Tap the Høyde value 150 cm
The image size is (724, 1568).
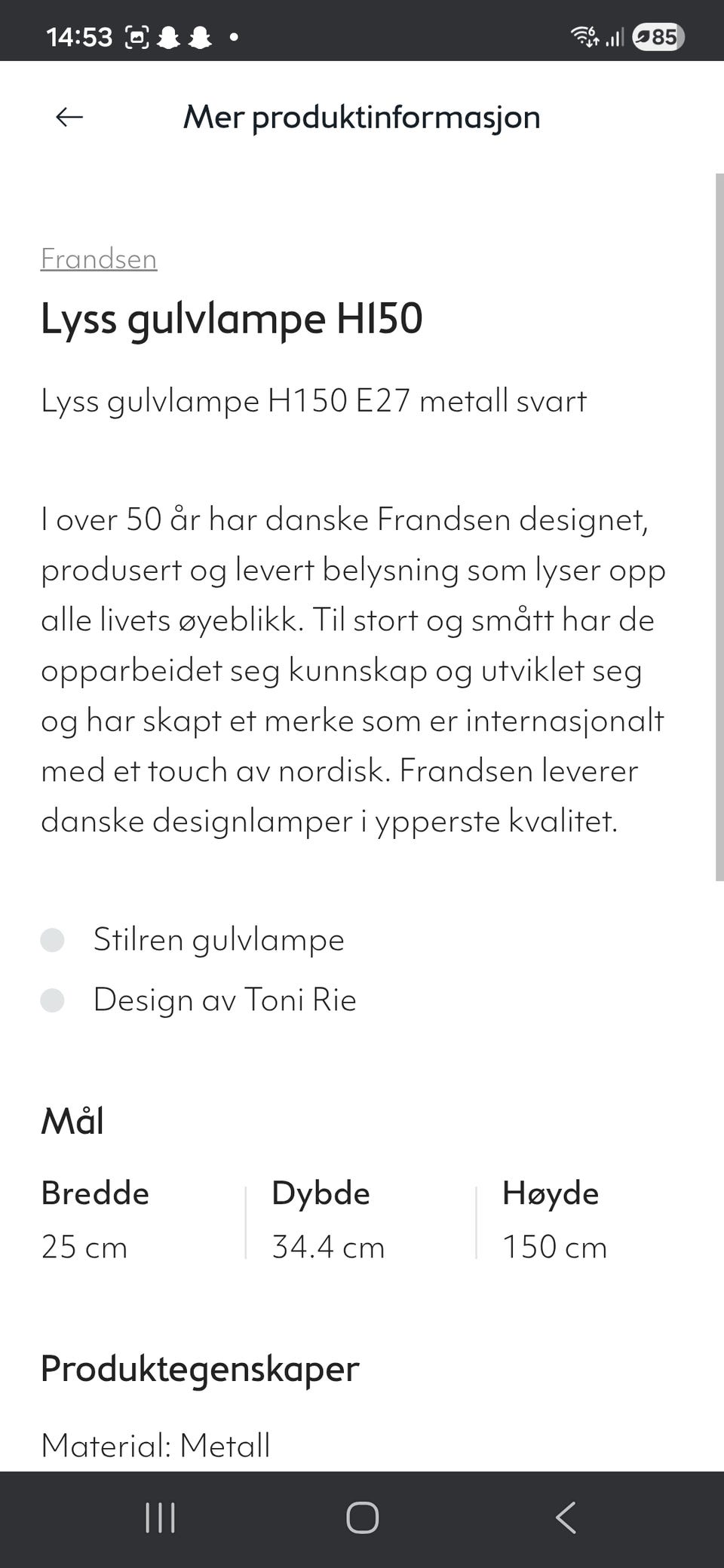point(554,1247)
